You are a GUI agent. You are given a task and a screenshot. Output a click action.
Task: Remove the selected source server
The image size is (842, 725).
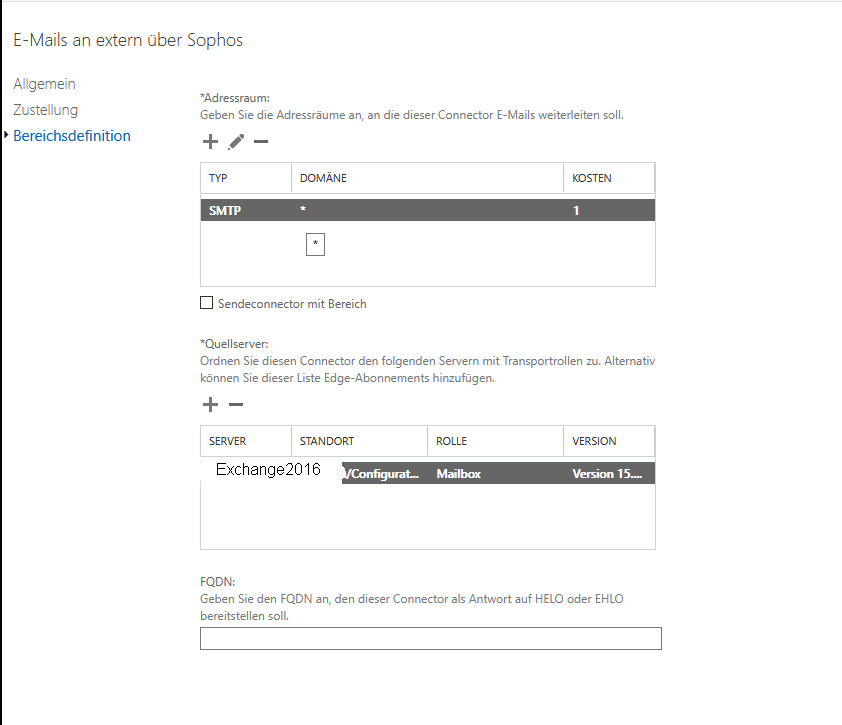click(236, 404)
